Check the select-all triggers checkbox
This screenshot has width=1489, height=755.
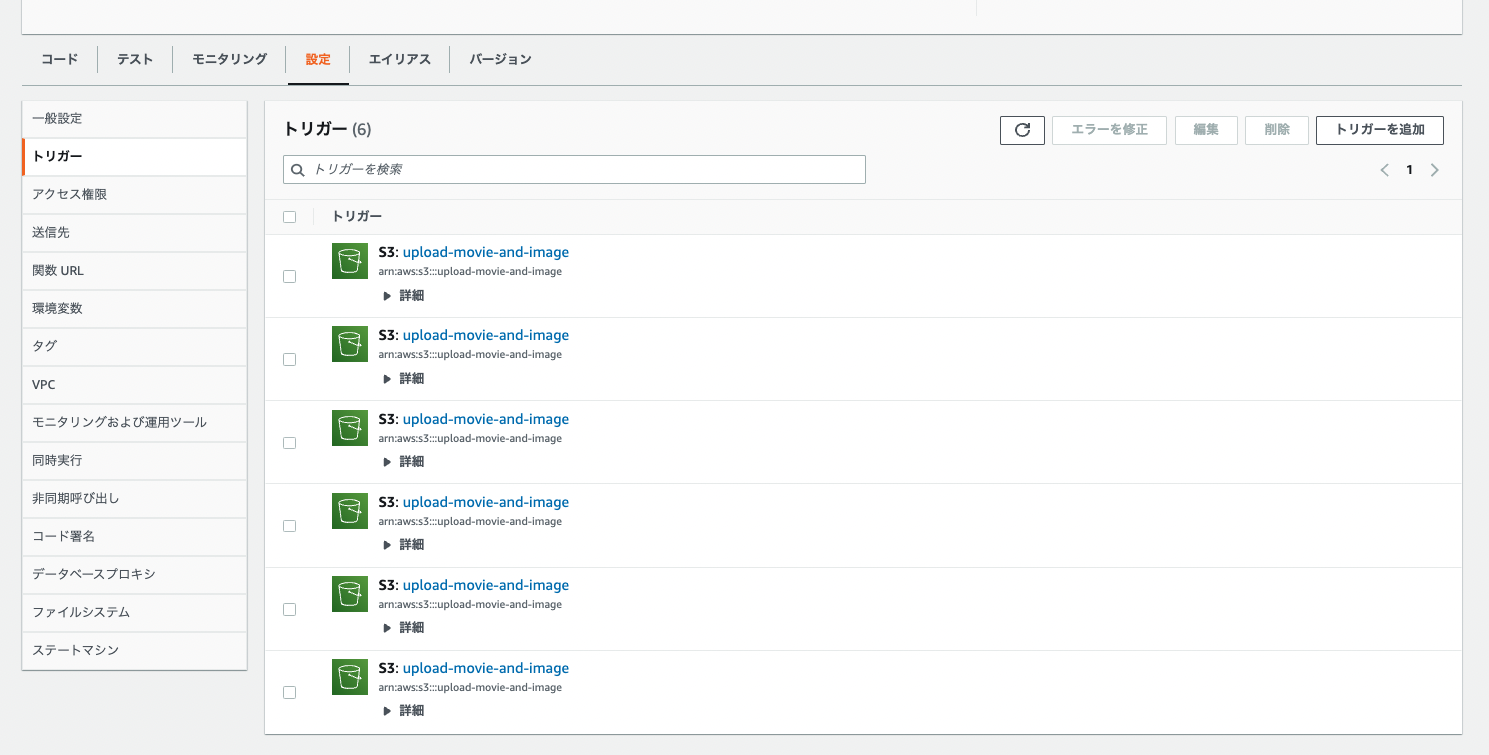click(290, 217)
